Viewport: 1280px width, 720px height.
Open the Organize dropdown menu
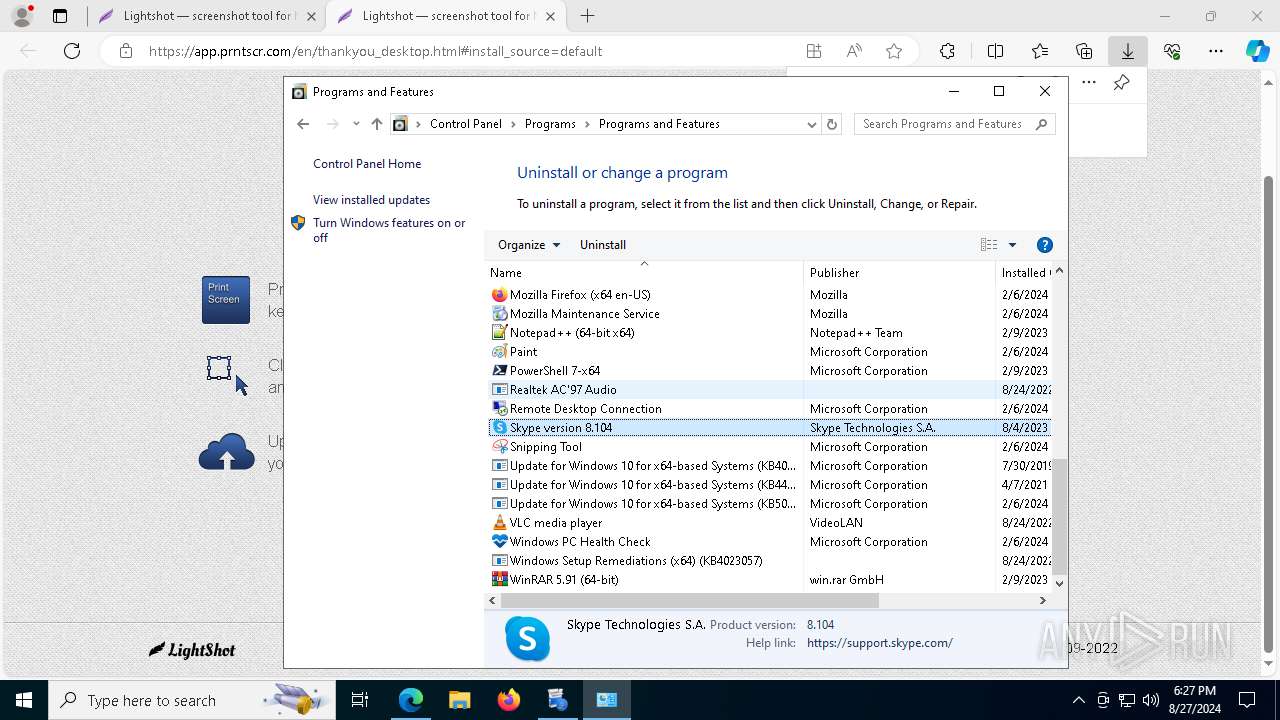529,245
